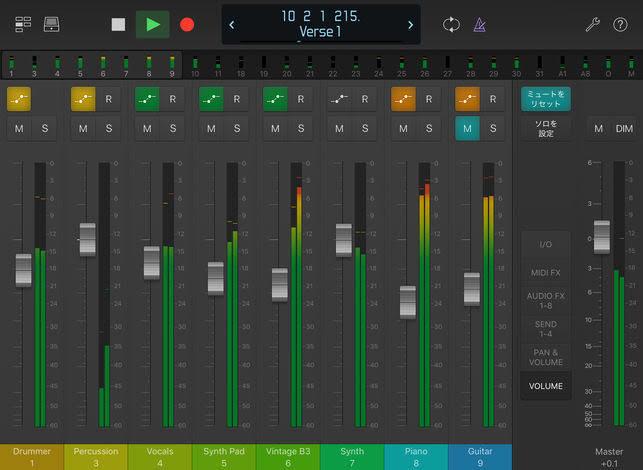Select the Guitar channel name strip
The height and width of the screenshot is (470, 643).
pos(480,457)
